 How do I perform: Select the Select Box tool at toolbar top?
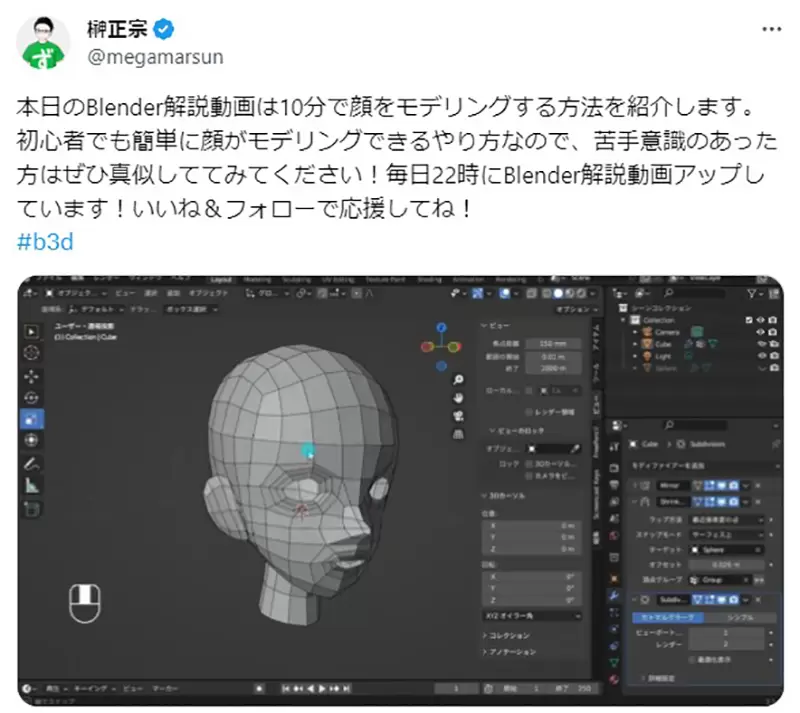pos(32,332)
